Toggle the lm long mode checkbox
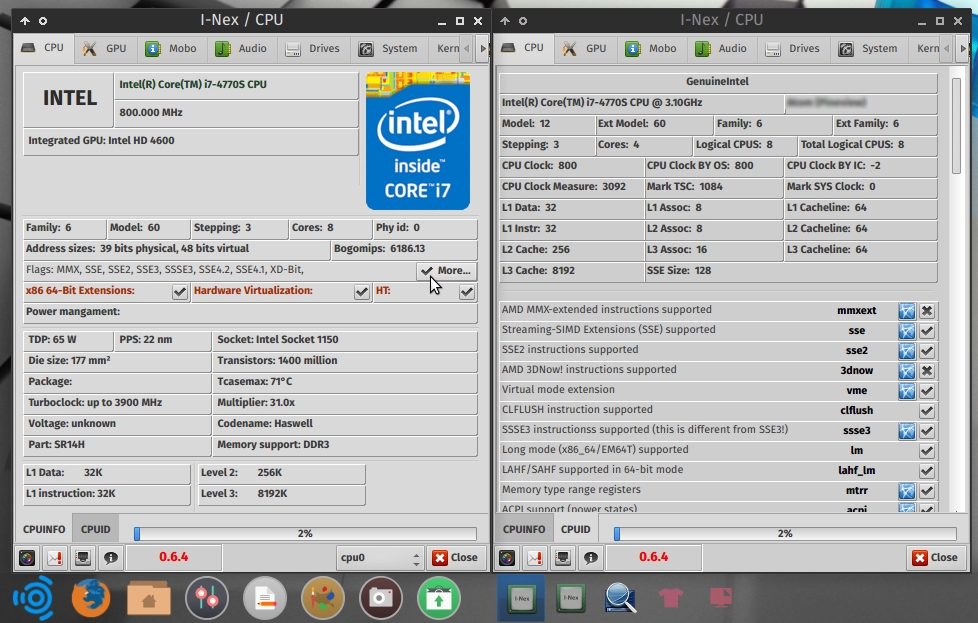Viewport: 978px width, 623px height. 927,450
